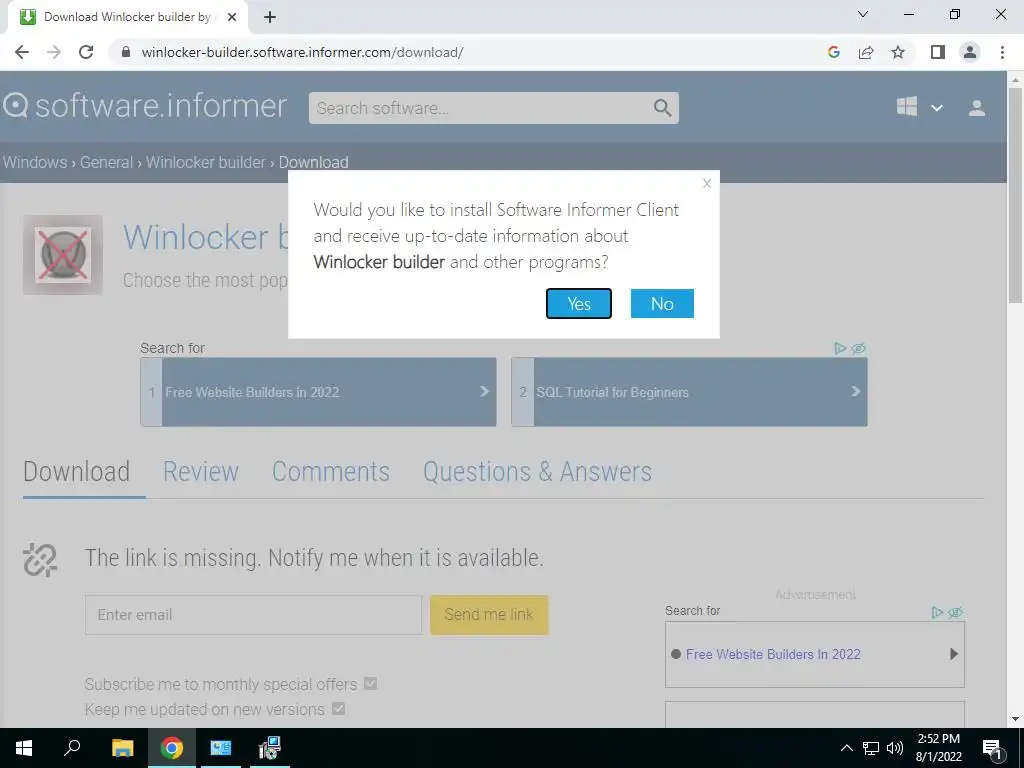Click the padlock site info icon
Screen dimensions: 1024x768
coord(126,52)
